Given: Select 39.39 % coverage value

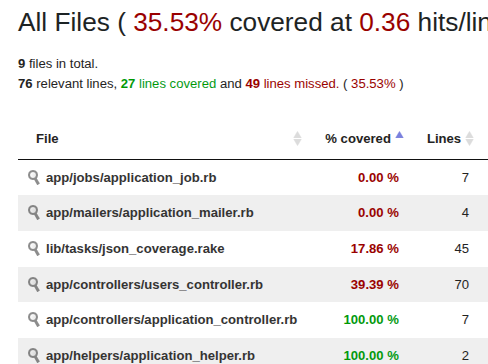Looking at the screenshot, I should click(x=375, y=285).
